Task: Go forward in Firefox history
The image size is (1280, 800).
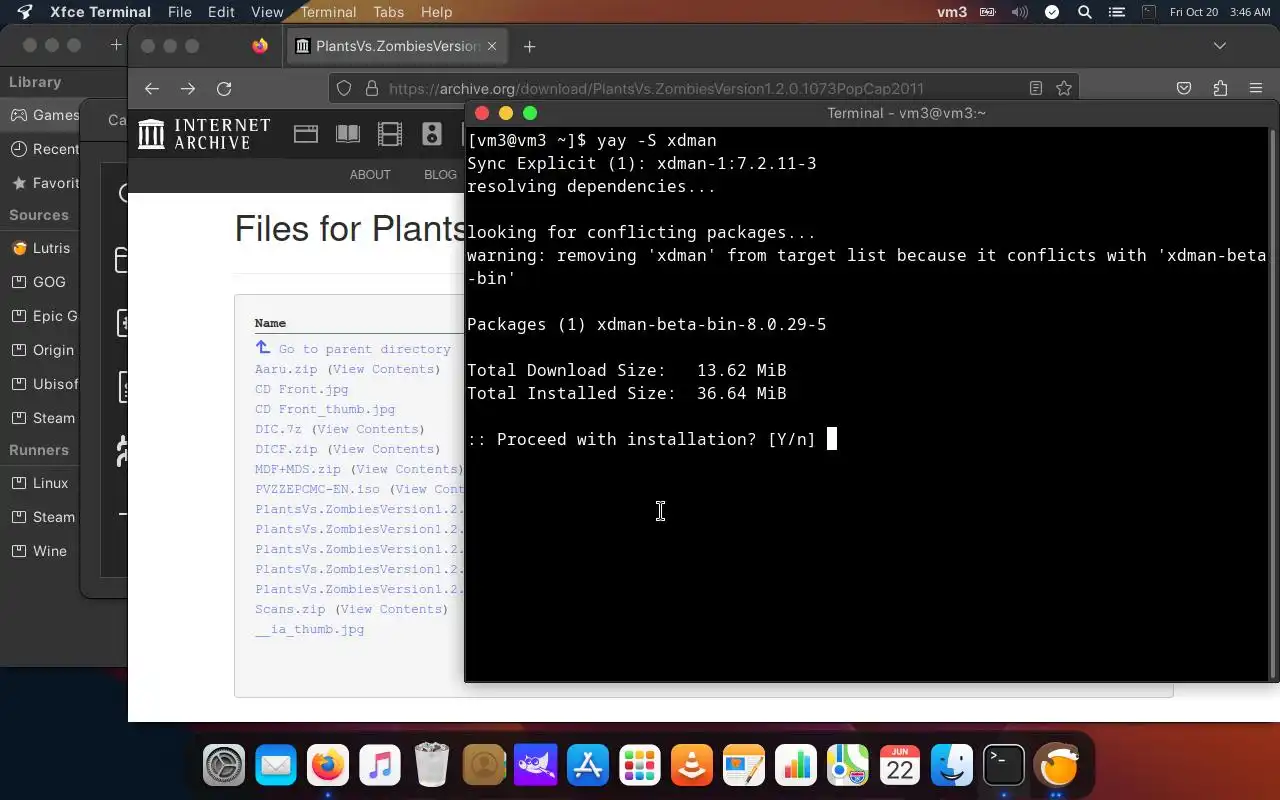Action: click(x=188, y=88)
